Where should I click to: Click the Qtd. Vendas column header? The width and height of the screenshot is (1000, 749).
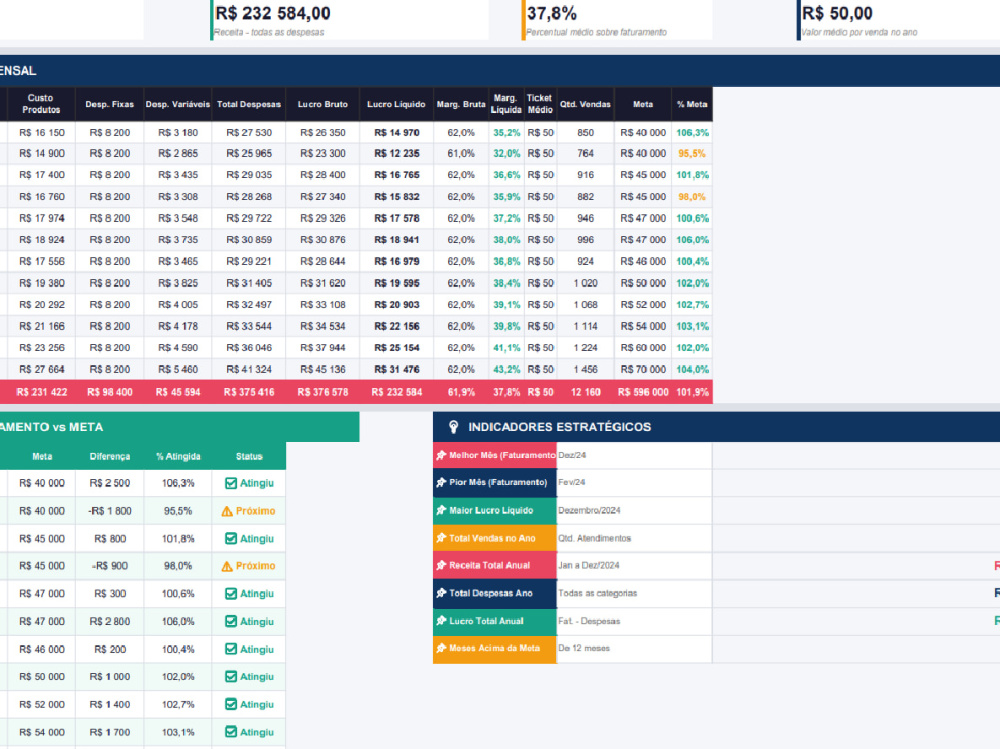[585, 104]
